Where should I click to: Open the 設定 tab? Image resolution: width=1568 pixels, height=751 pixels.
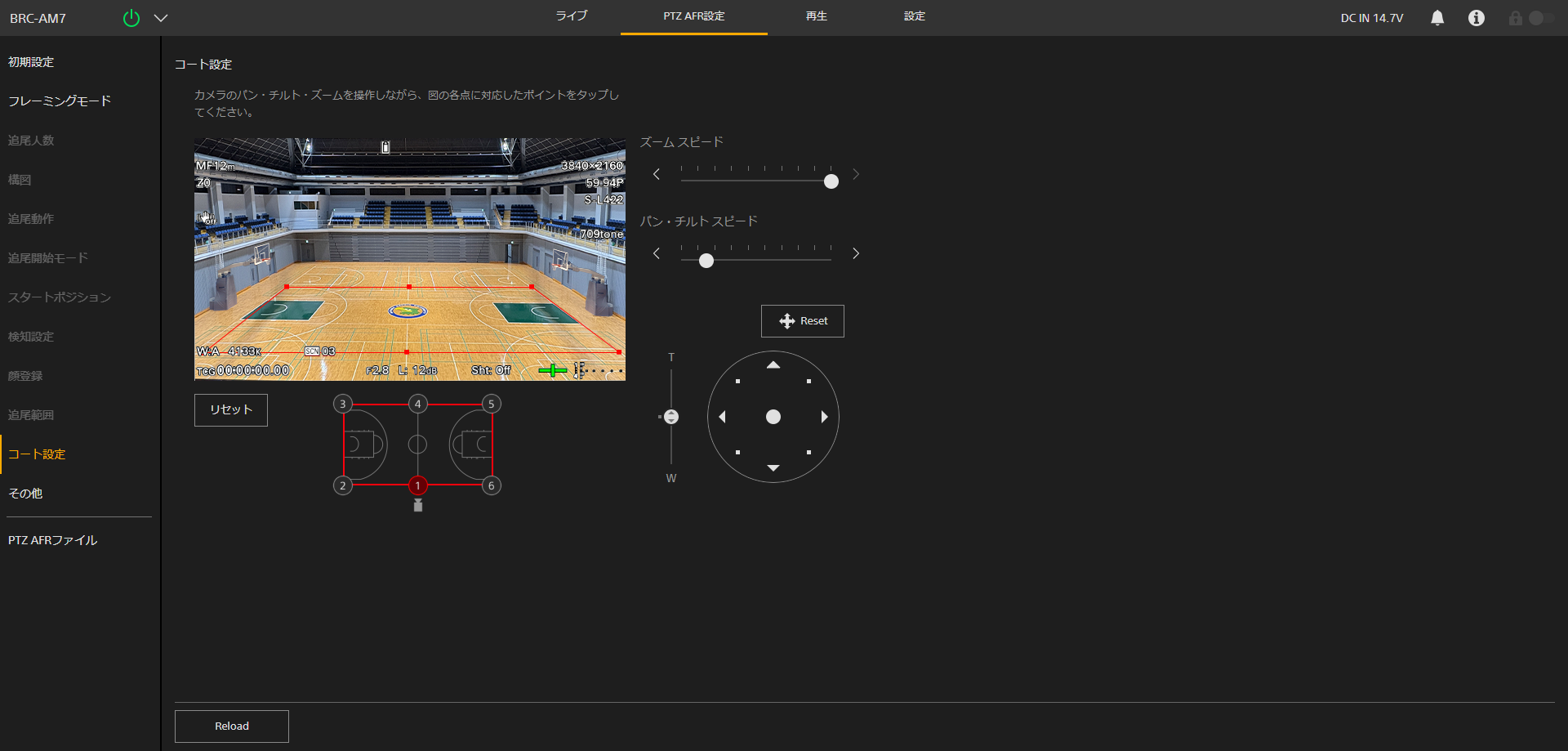914,16
